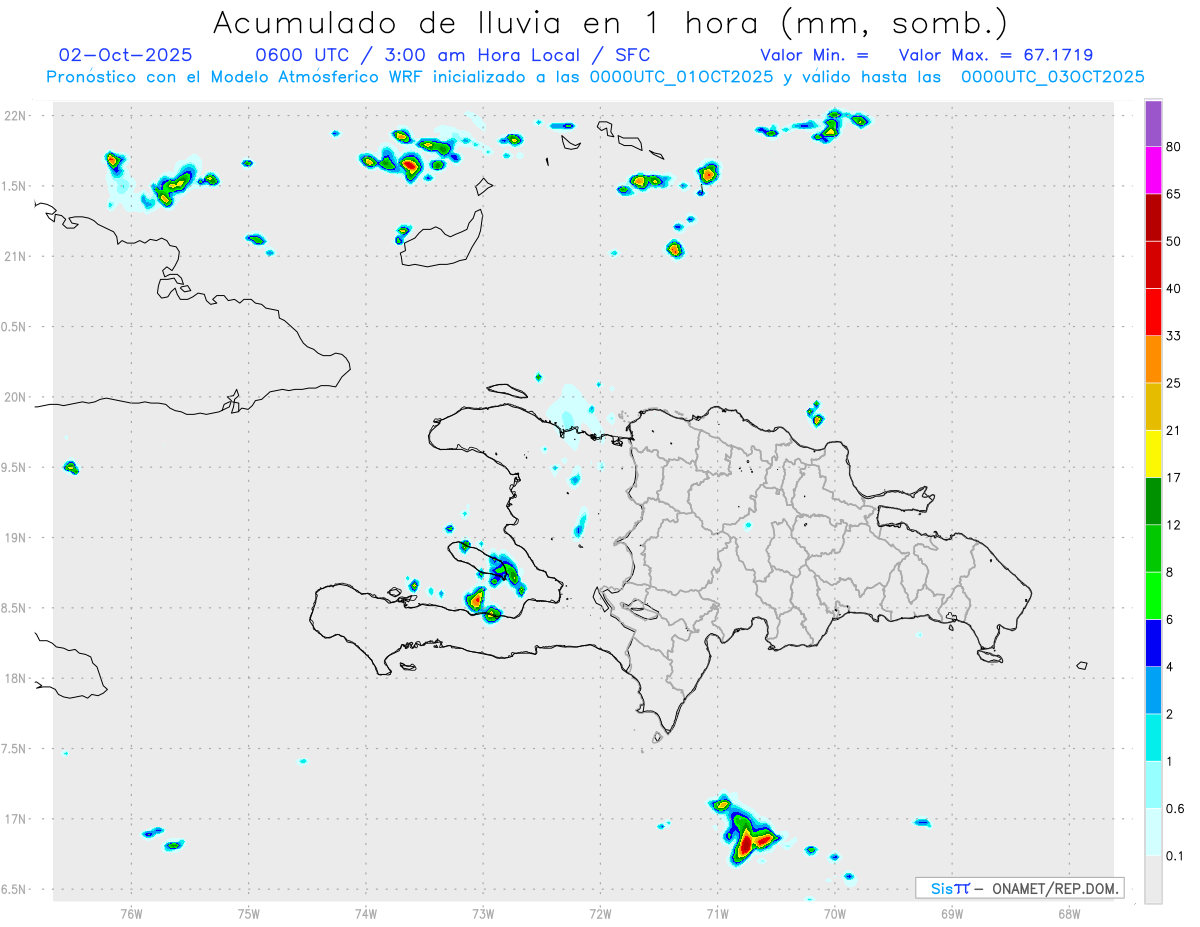Select the dark red swatch between 50 and 65

(1153, 218)
